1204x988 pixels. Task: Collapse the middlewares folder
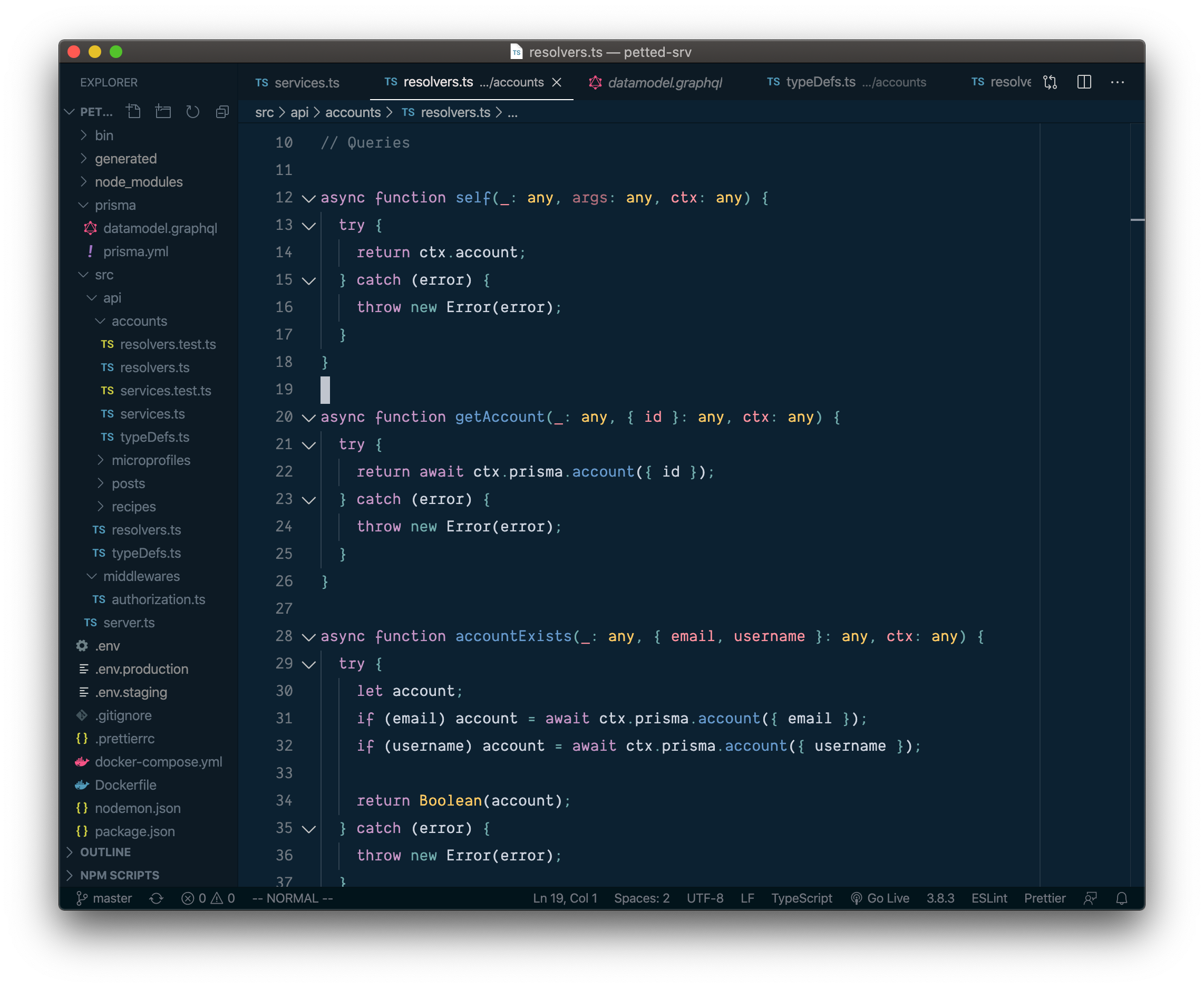coord(149,577)
